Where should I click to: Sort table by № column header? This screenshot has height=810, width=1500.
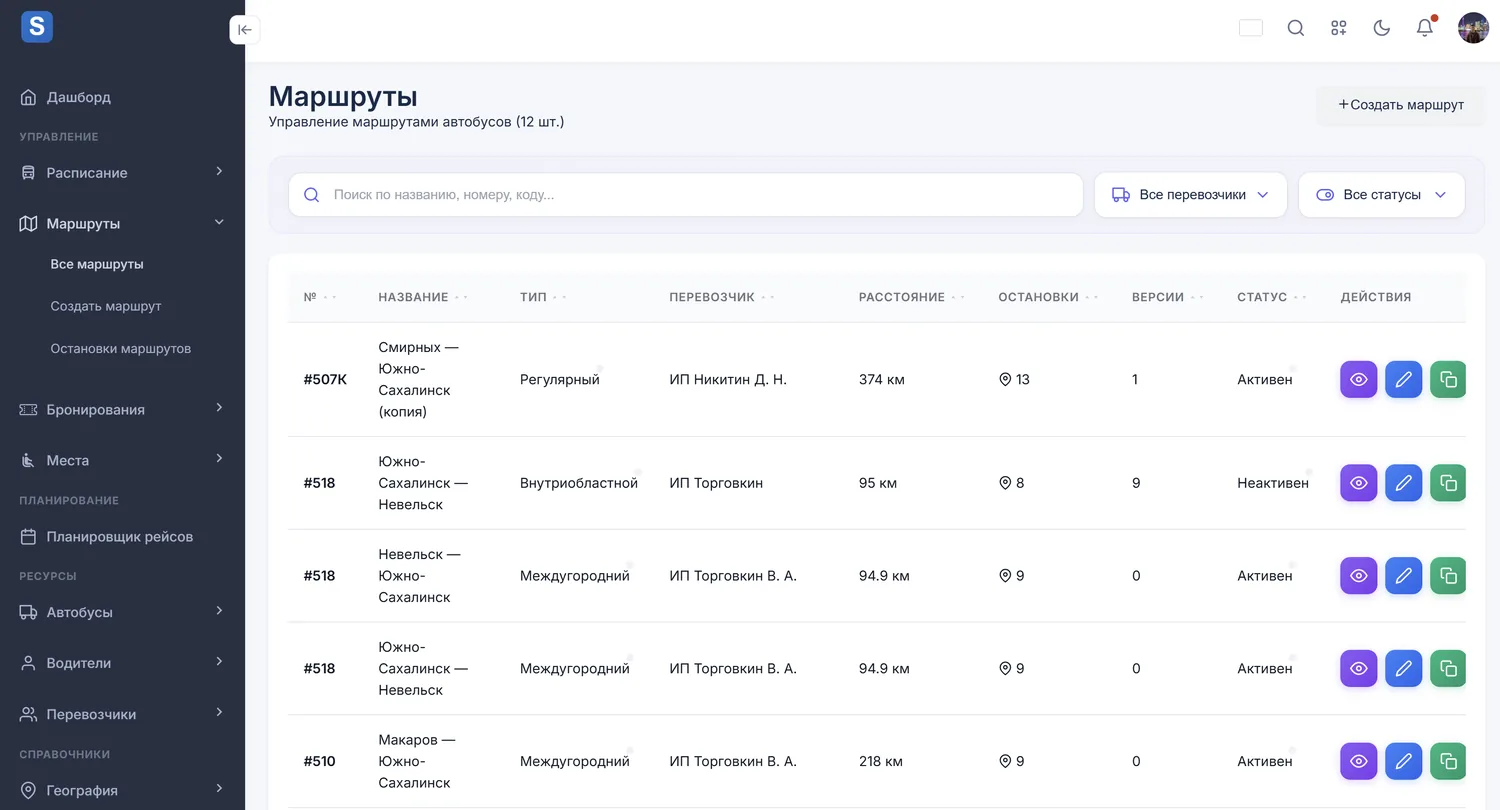pyautogui.click(x=319, y=297)
